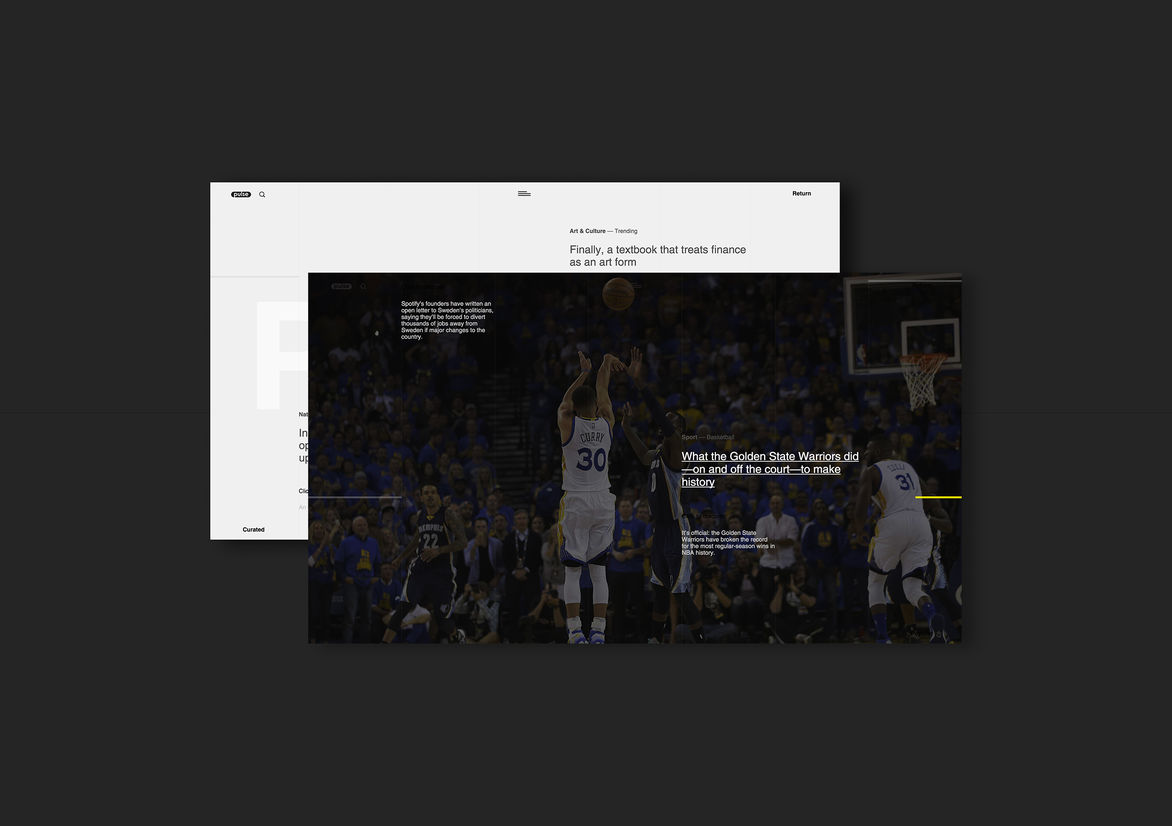Screen dimensions: 1172x826
Task: Click the dimmed search icon on the dark page
Action: 363,286
